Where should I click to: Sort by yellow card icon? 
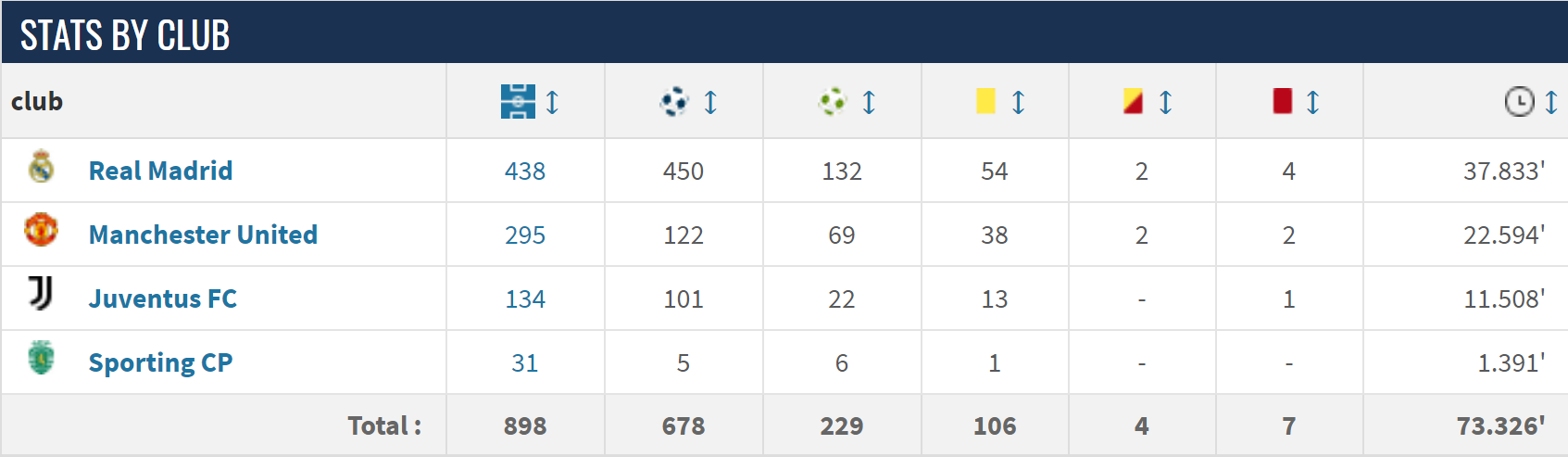985,101
